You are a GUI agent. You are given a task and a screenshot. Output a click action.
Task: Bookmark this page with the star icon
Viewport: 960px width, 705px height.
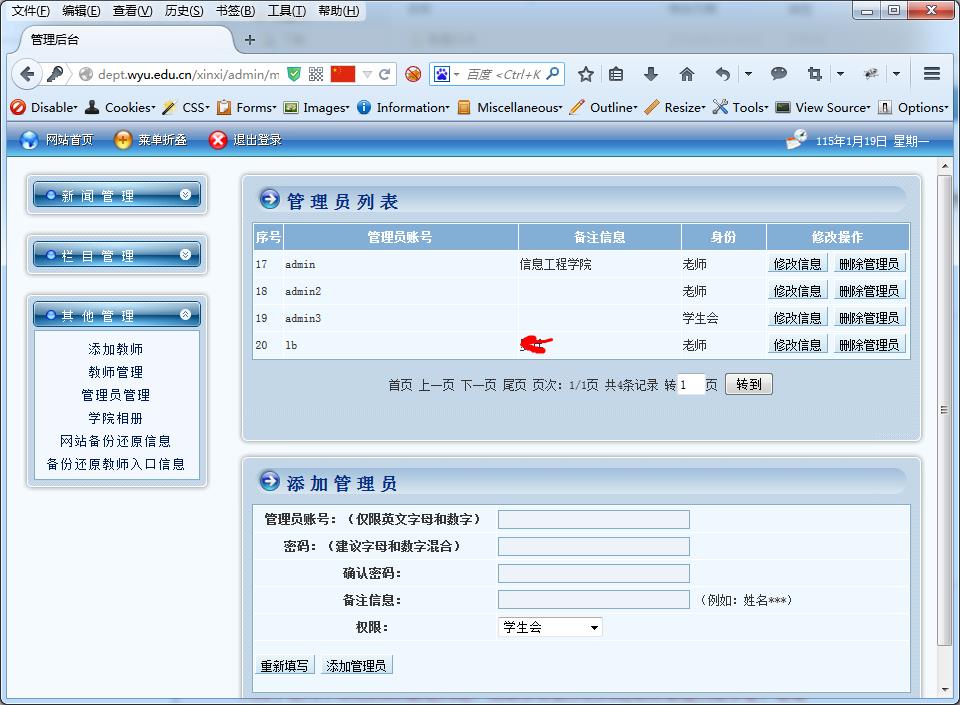coord(586,75)
